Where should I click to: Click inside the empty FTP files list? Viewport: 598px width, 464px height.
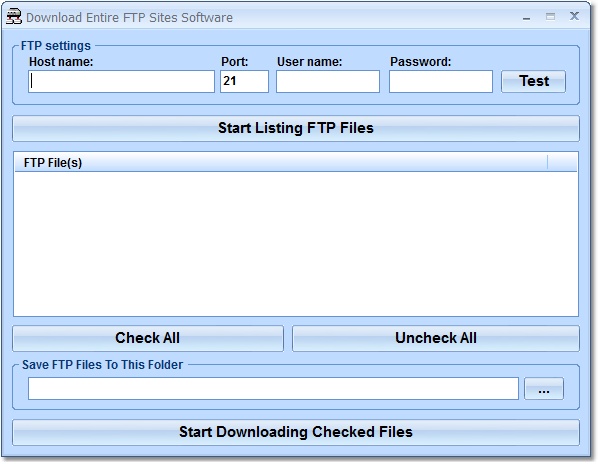coord(296,244)
